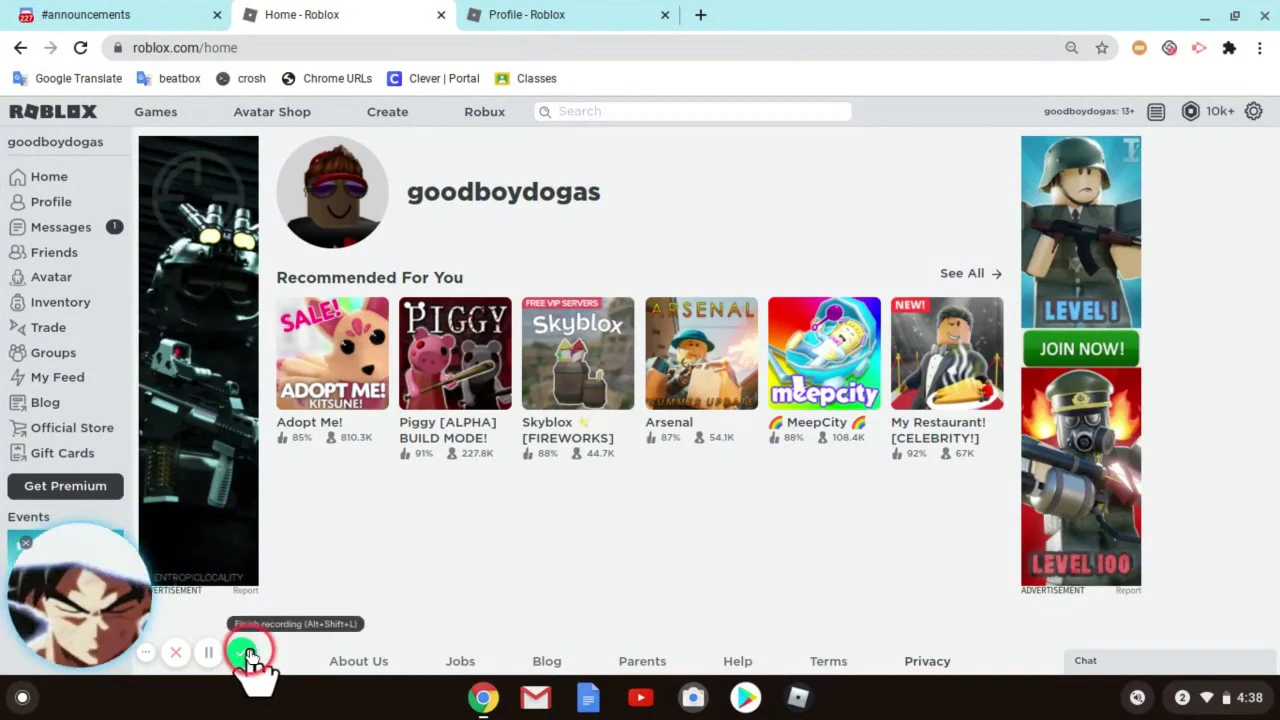The image size is (1280, 720).
Task: Open YouTube from the shelf
Action: pyautogui.click(x=641, y=697)
